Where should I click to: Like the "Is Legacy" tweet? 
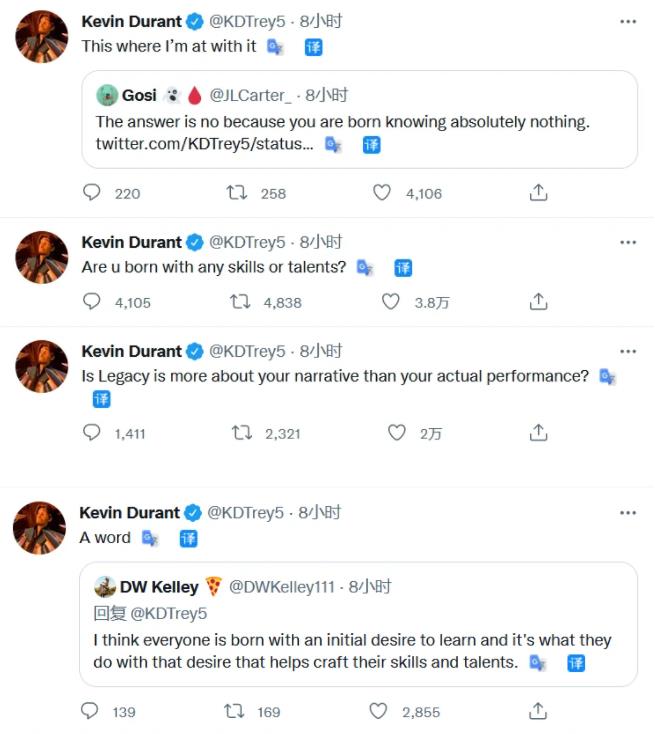[397, 433]
